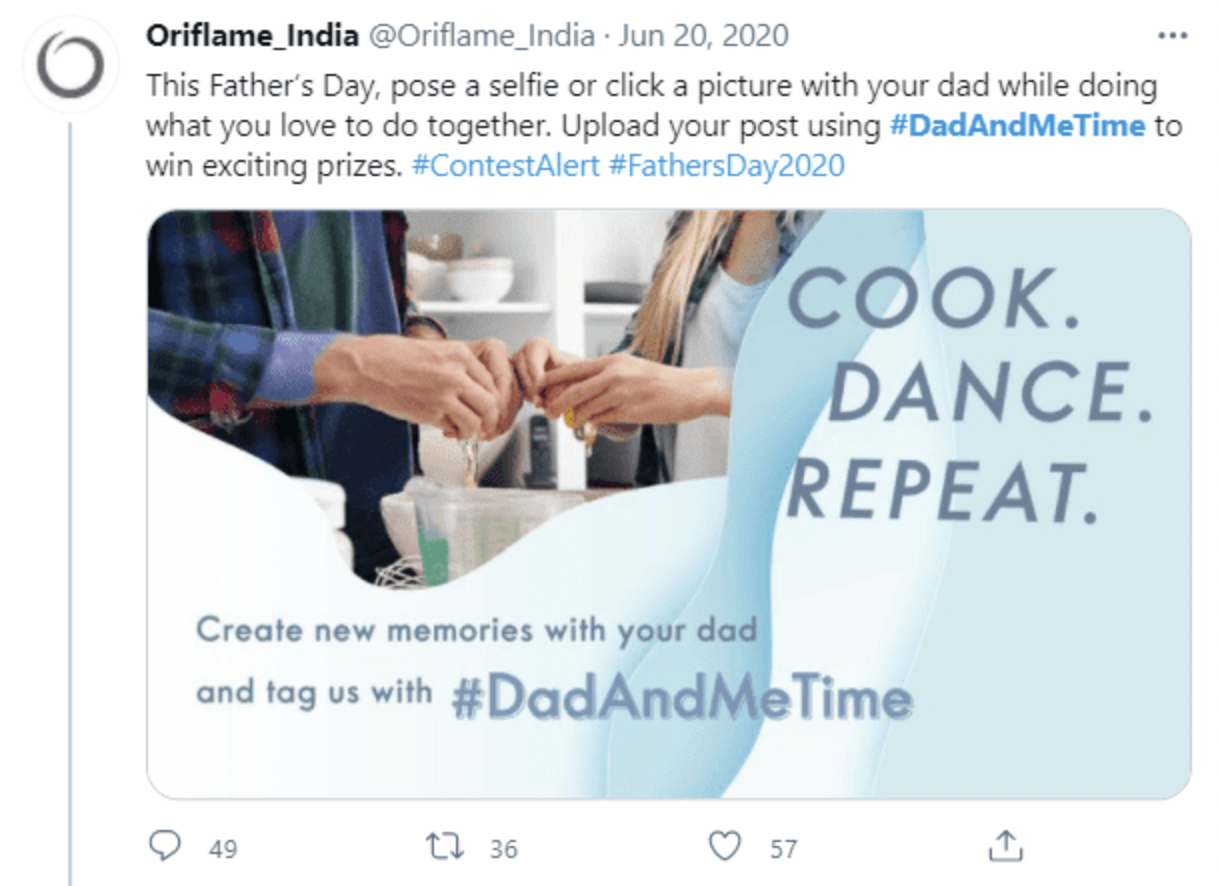Image resolution: width=1218 pixels, height=886 pixels.
Task: View the 49 replies count
Action: 223,849
